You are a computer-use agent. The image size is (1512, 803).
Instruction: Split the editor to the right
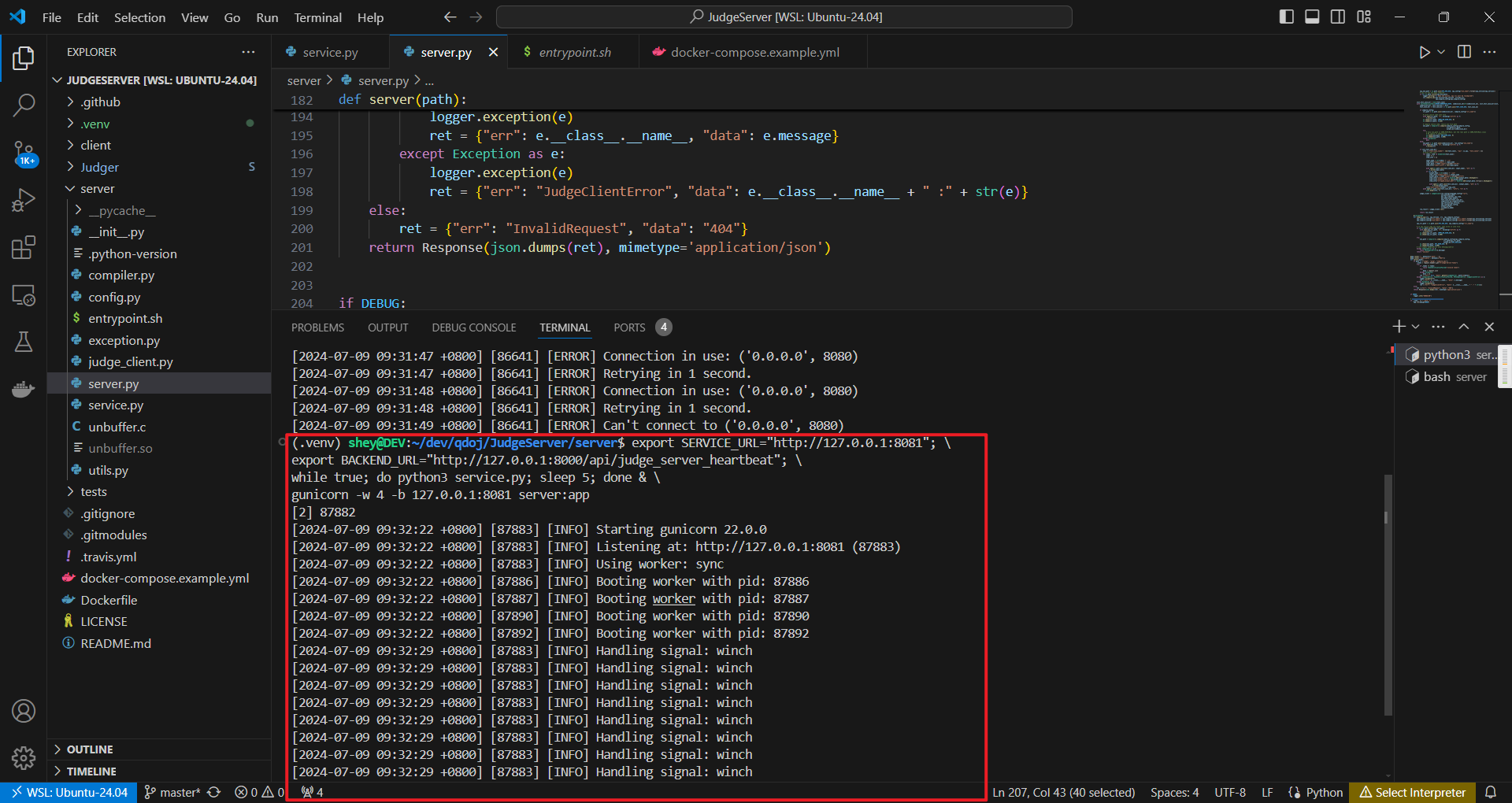pyautogui.click(x=1464, y=52)
